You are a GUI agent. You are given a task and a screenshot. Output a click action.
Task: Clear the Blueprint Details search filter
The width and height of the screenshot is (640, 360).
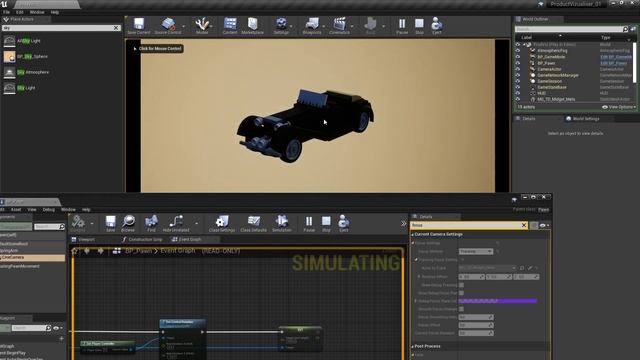(524, 225)
